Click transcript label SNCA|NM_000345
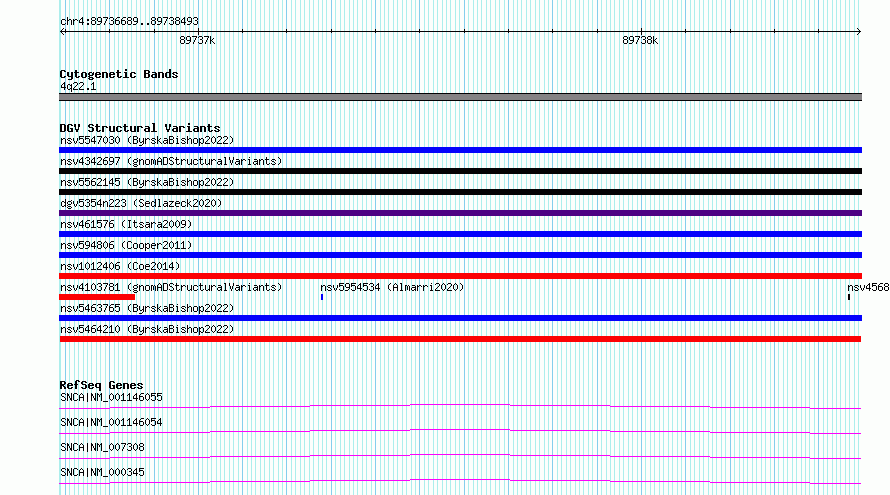Screen dimensions: 890x495 pyautogui.click(x=102, y=472)
